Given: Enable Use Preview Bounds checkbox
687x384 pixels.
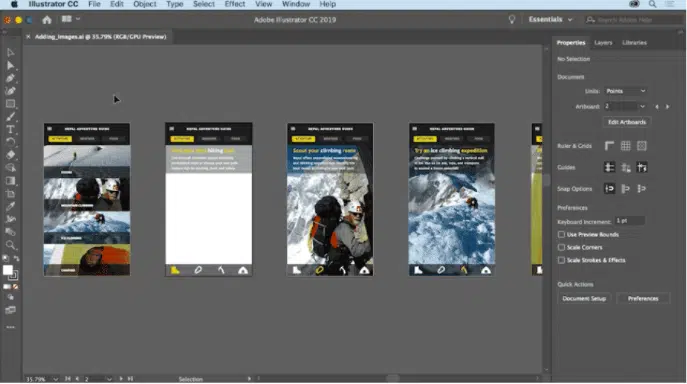Looking at the screenshot, I should (561, 235).
